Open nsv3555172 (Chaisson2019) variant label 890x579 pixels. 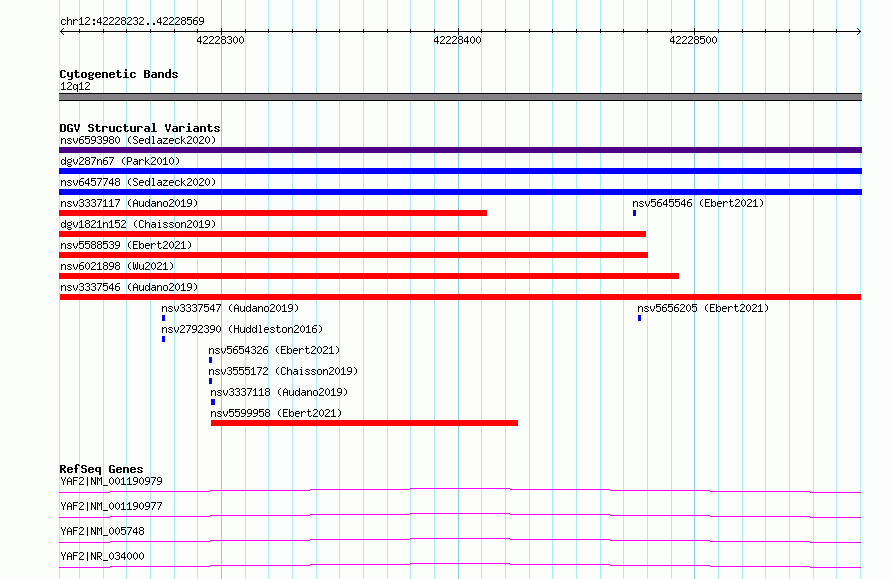[x=283, y=371]
